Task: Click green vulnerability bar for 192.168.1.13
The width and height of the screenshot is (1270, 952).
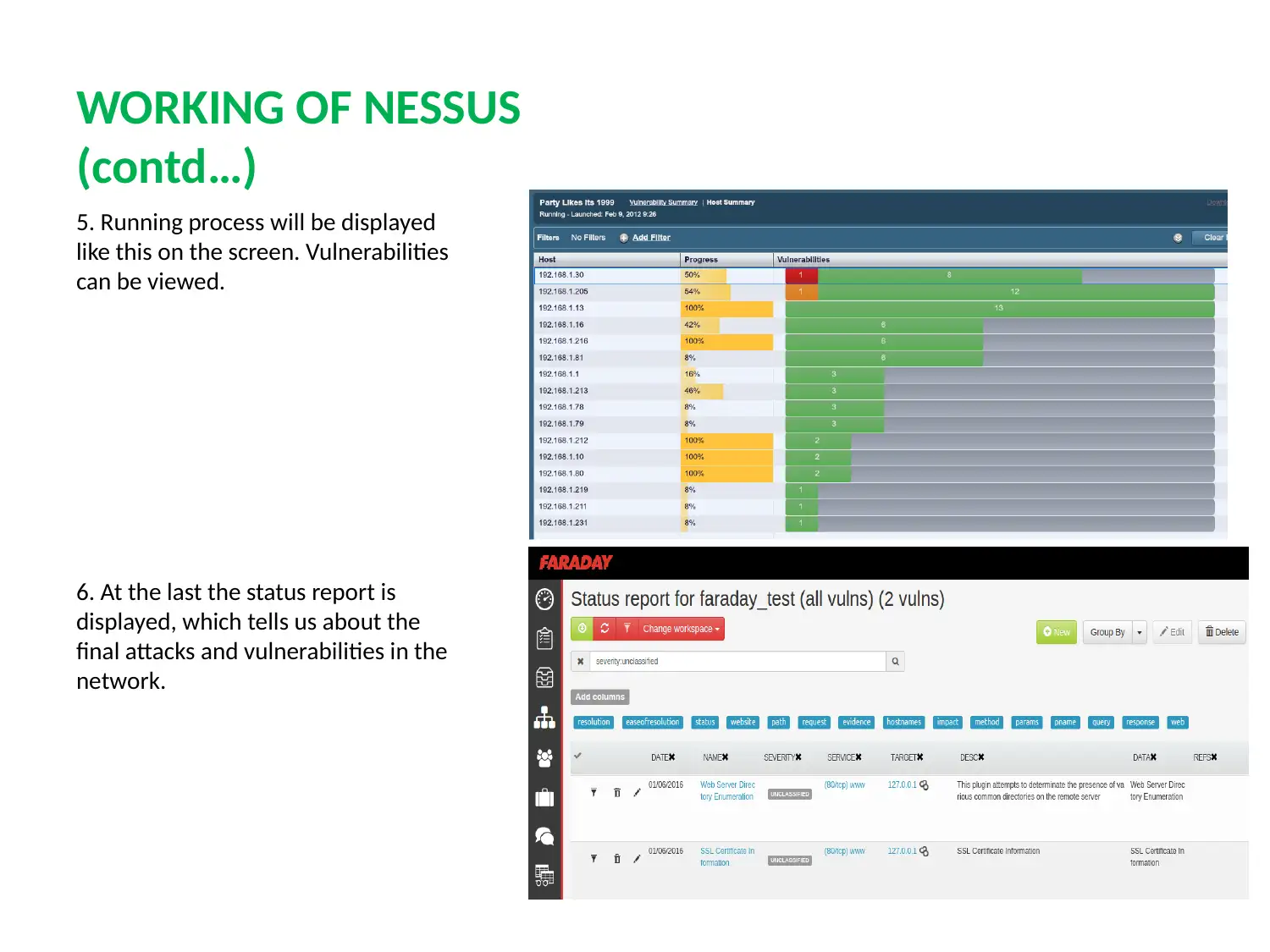Action: coord(1000,308)
